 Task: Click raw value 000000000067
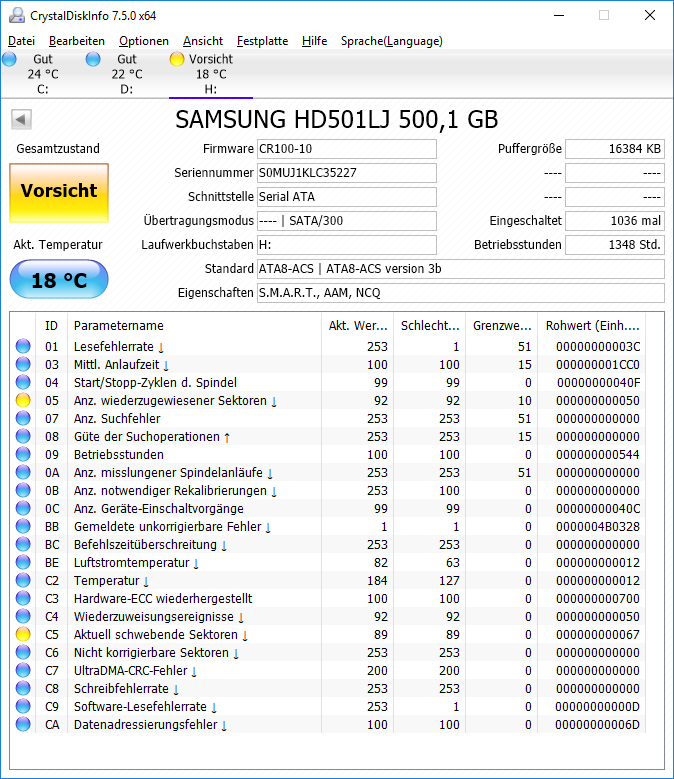point(598,634)
